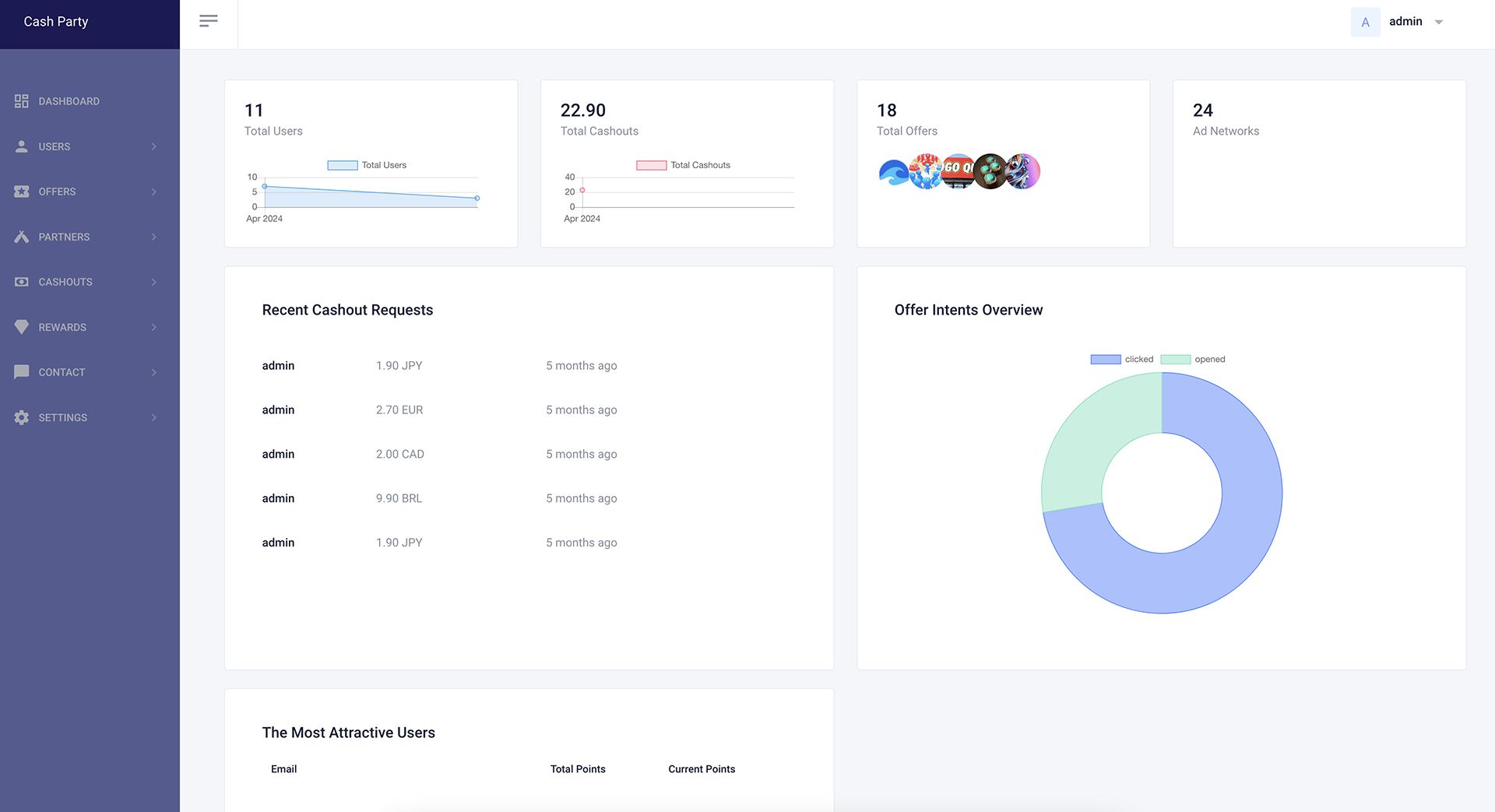Image resolution: width=1495 pixels, height=812 pixels.
Task: Open the red GO offer icon
Action: pos(958,171)
